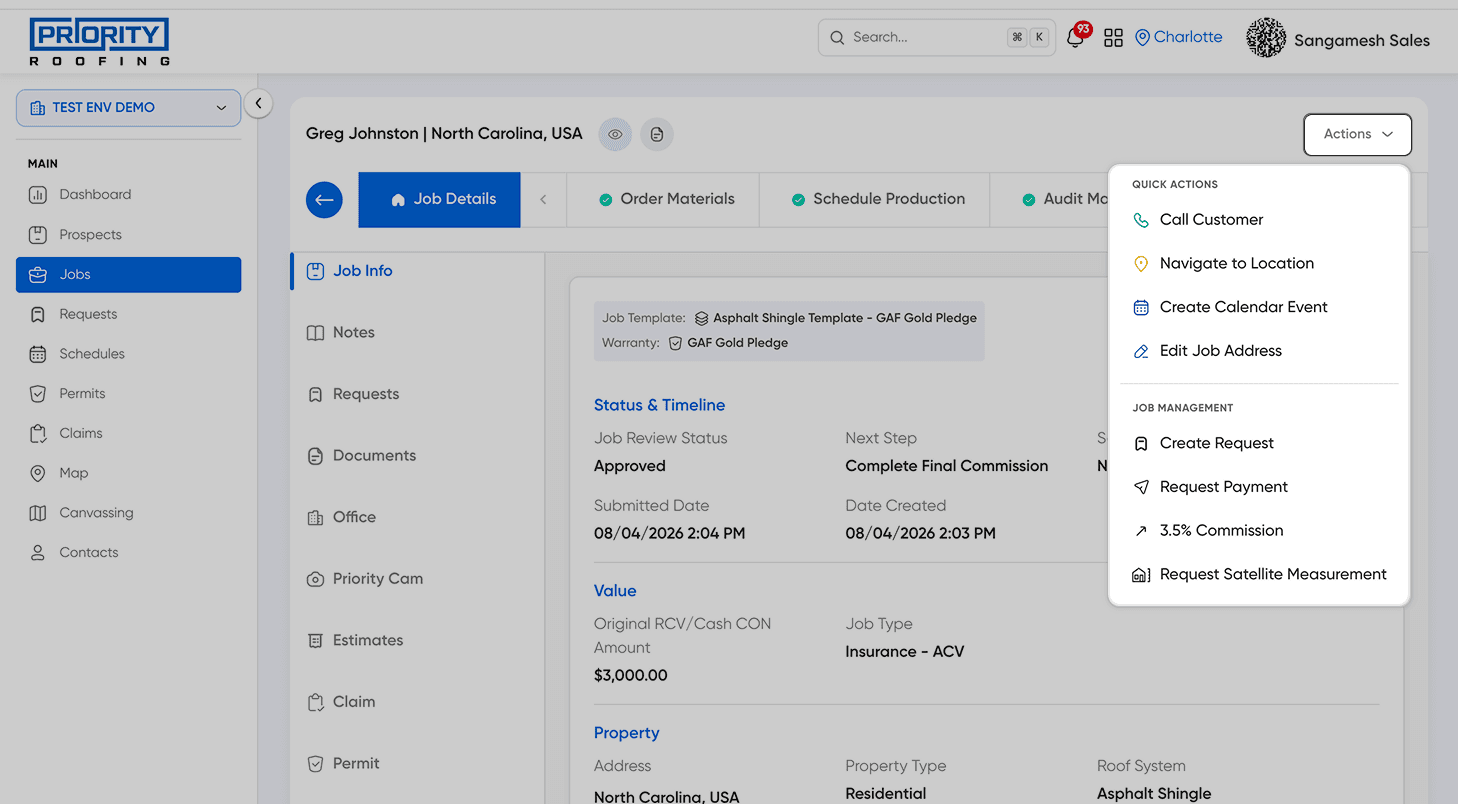Focus the Search input field

936,38
